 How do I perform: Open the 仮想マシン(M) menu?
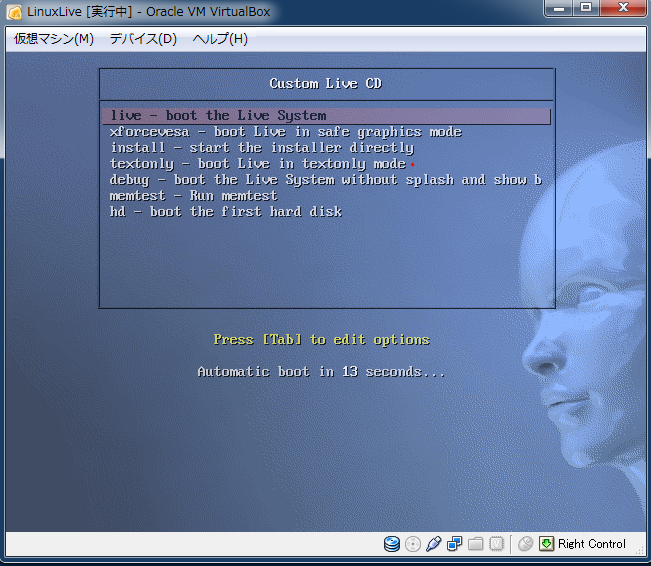[x=54, y=39]
